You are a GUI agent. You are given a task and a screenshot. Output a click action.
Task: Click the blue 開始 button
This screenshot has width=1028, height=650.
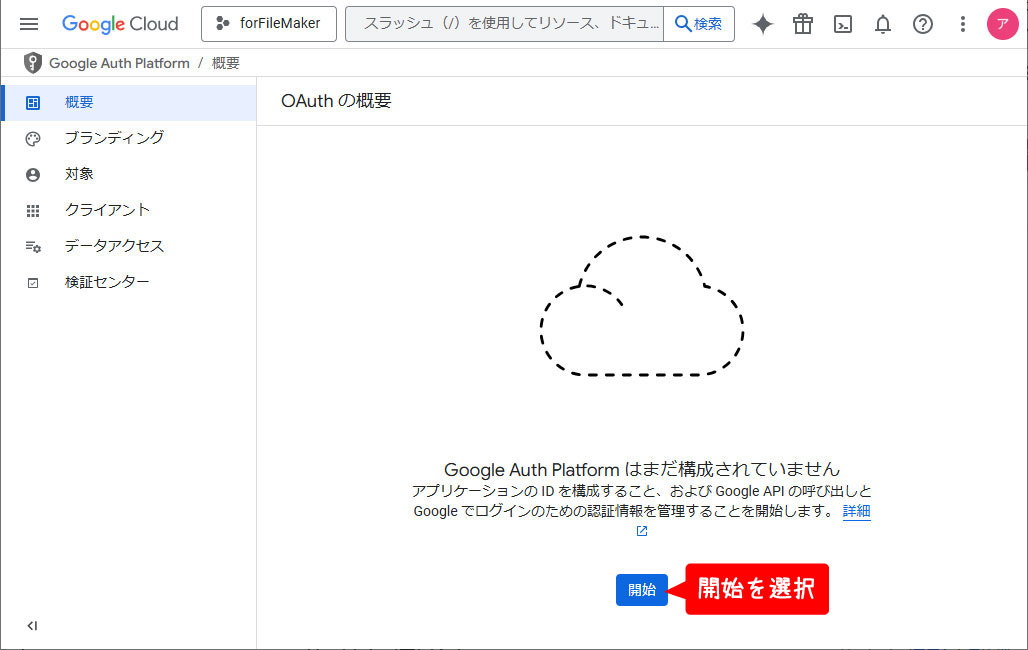point(642,590)
